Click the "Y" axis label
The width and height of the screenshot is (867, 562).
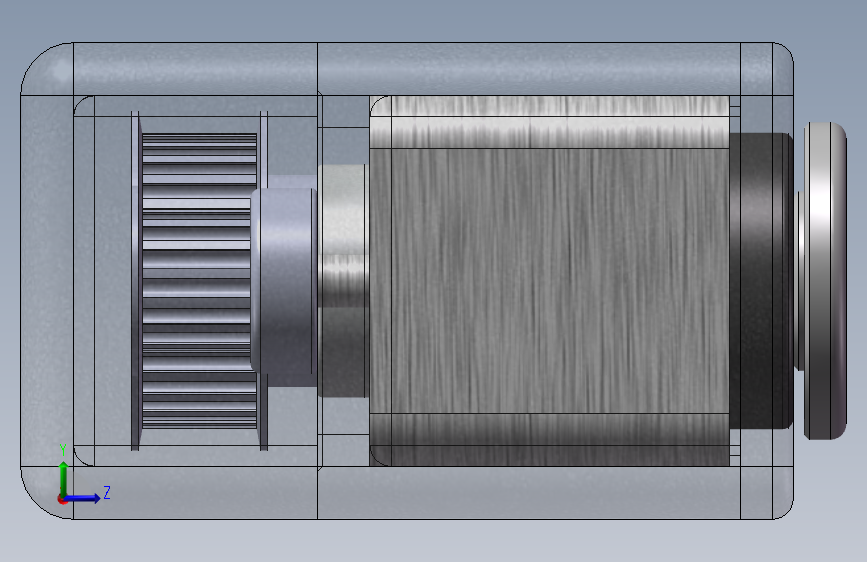63,450
